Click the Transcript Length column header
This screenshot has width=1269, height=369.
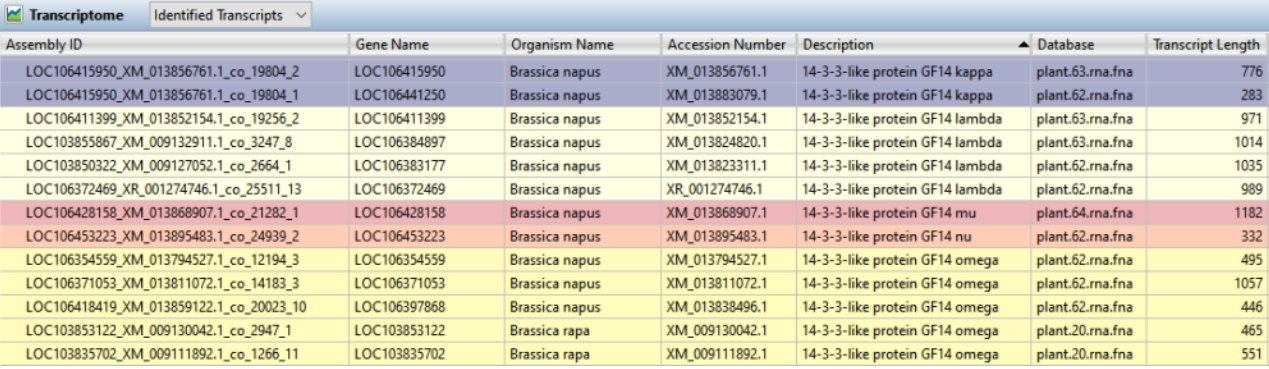tap(1207, 45)
